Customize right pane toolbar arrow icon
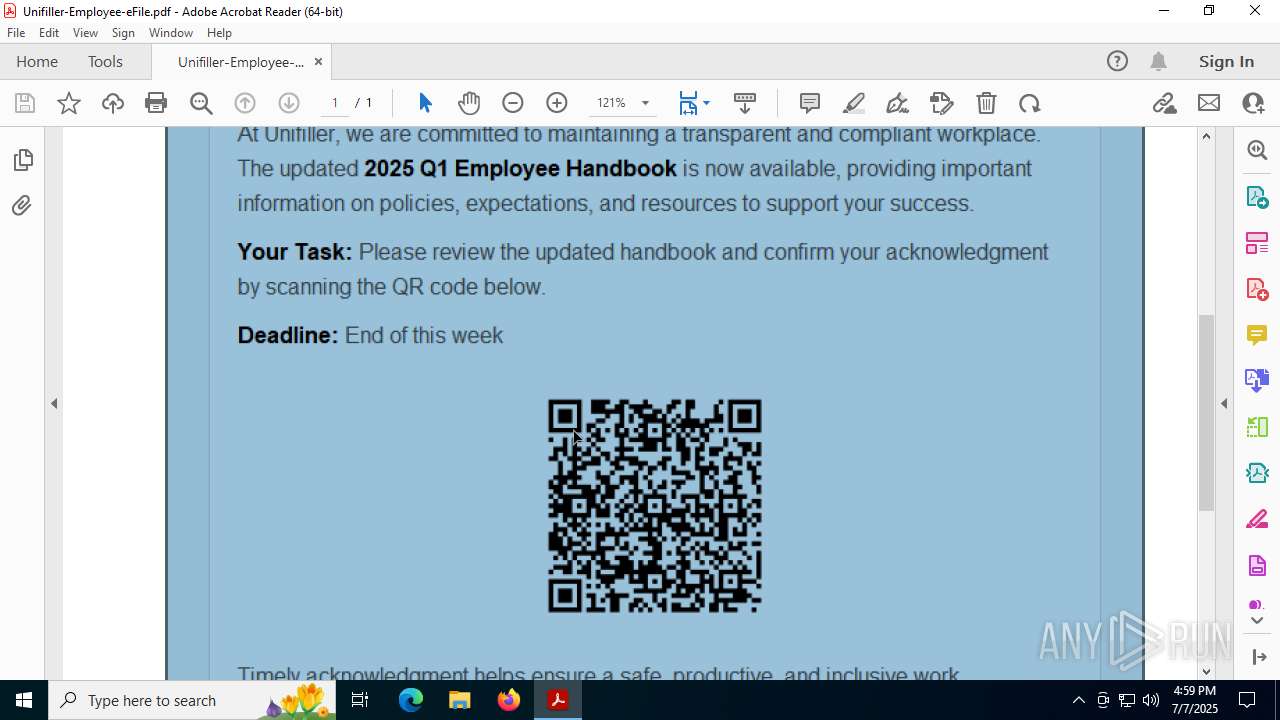Screen dimensions: 1280x720 click(1257, 657)
